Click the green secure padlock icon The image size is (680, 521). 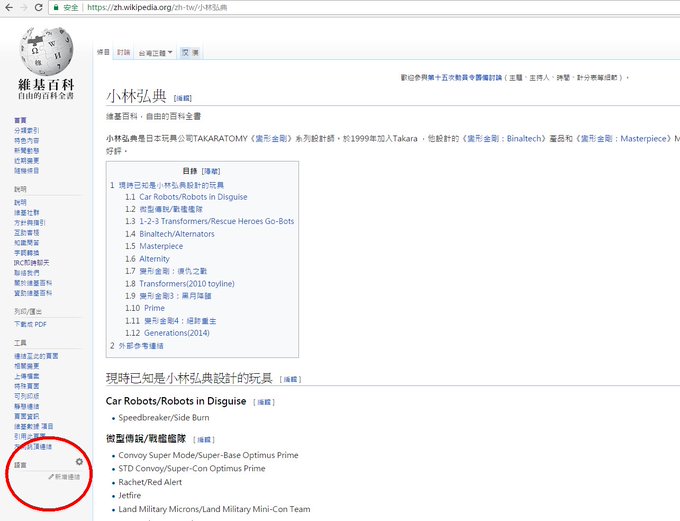click(x=56, y=7)
